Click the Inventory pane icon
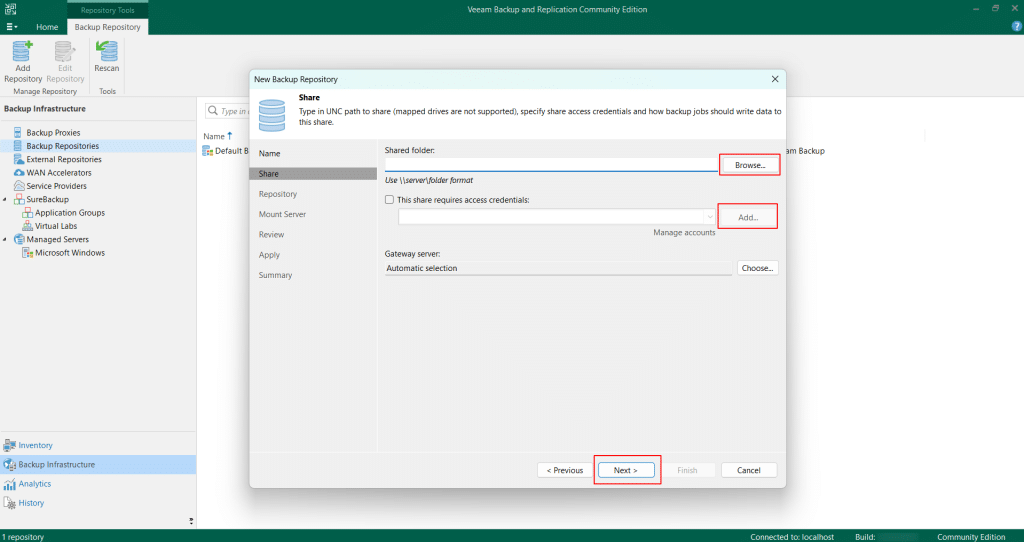Viewport: 1024px width, 542px height. (9, 445)
